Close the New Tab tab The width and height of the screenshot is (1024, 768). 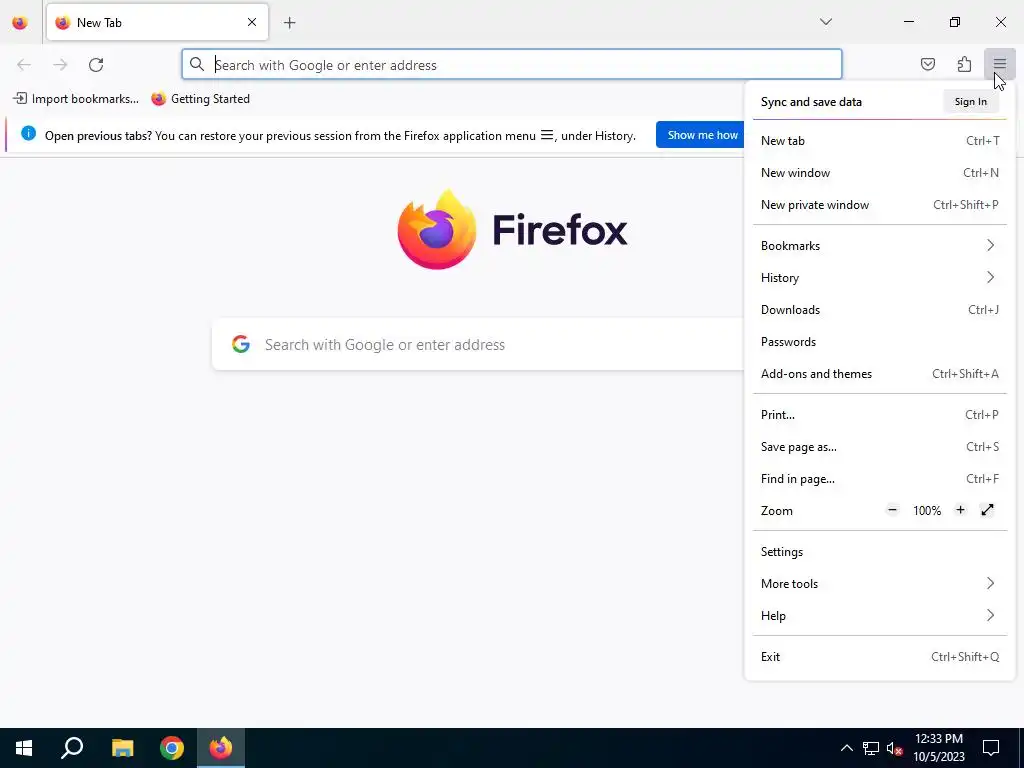point(252,22)
